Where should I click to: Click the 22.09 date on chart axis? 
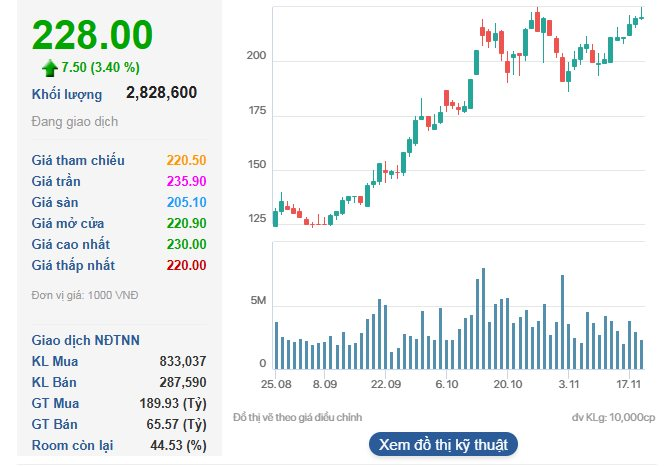click(x=385, y=383)
